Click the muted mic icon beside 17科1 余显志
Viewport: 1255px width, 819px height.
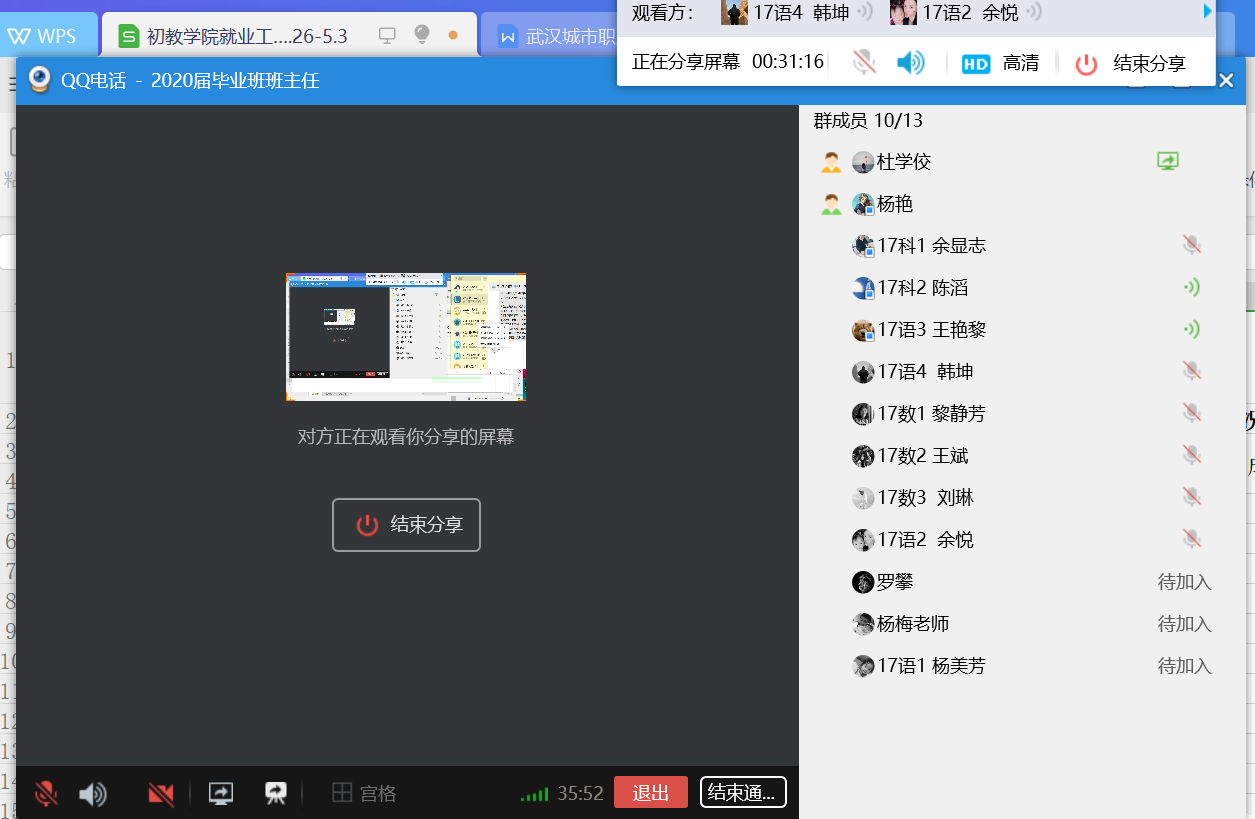(x=1191, y=245)
